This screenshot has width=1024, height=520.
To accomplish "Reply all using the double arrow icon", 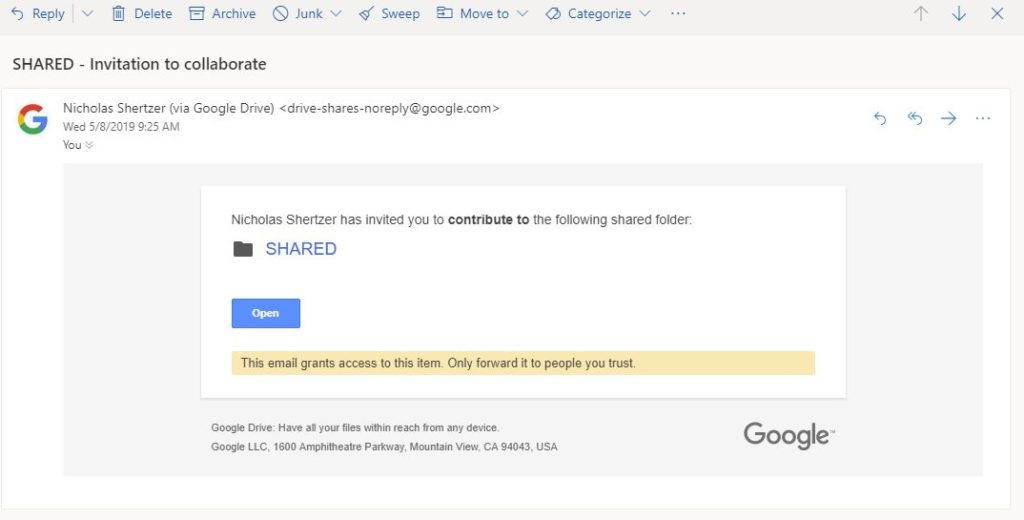I will pos(915,118).
